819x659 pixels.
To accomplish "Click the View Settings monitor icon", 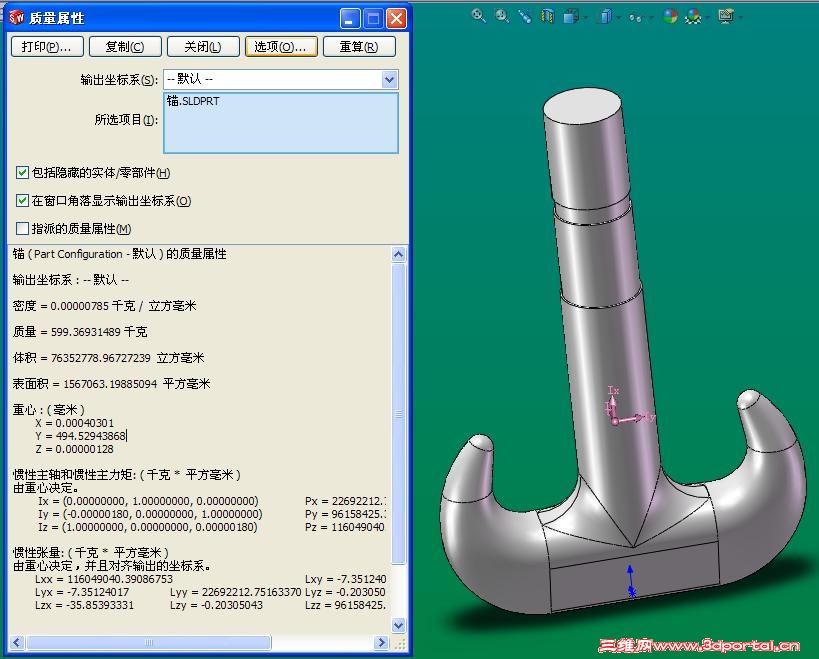I will pyautogui.click(x=726, y=17).
